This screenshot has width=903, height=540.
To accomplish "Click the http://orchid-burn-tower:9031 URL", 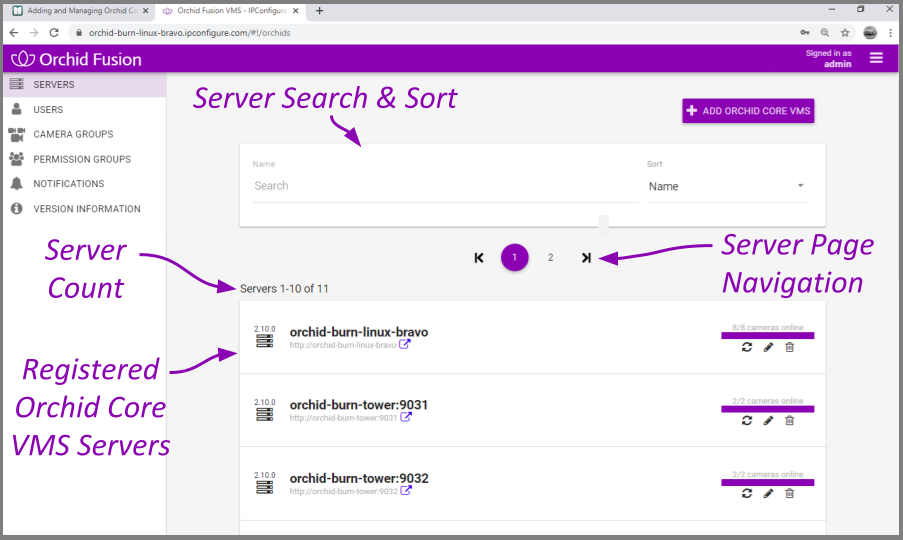I will point(343,418).
